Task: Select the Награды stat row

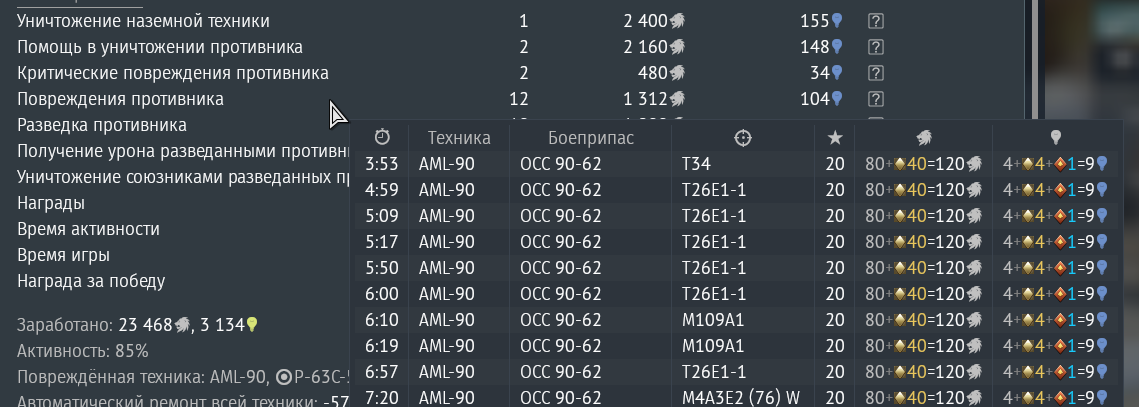Action: click(x=51, y=203)
